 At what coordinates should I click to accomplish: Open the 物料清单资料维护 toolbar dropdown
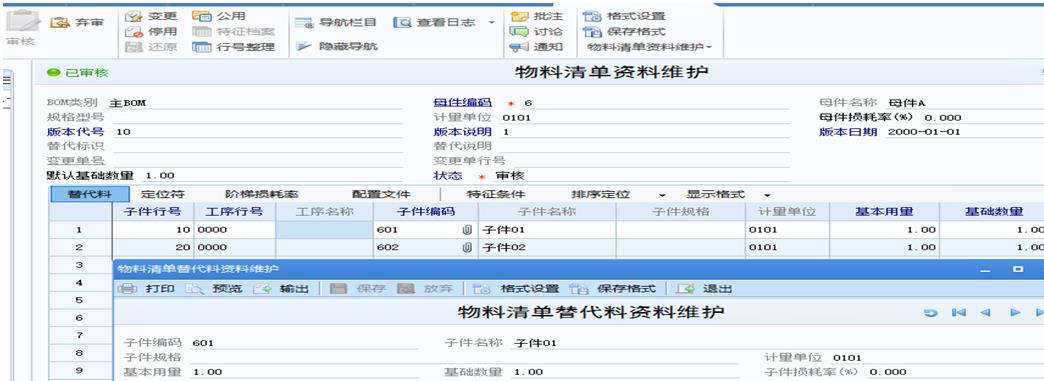650,47
